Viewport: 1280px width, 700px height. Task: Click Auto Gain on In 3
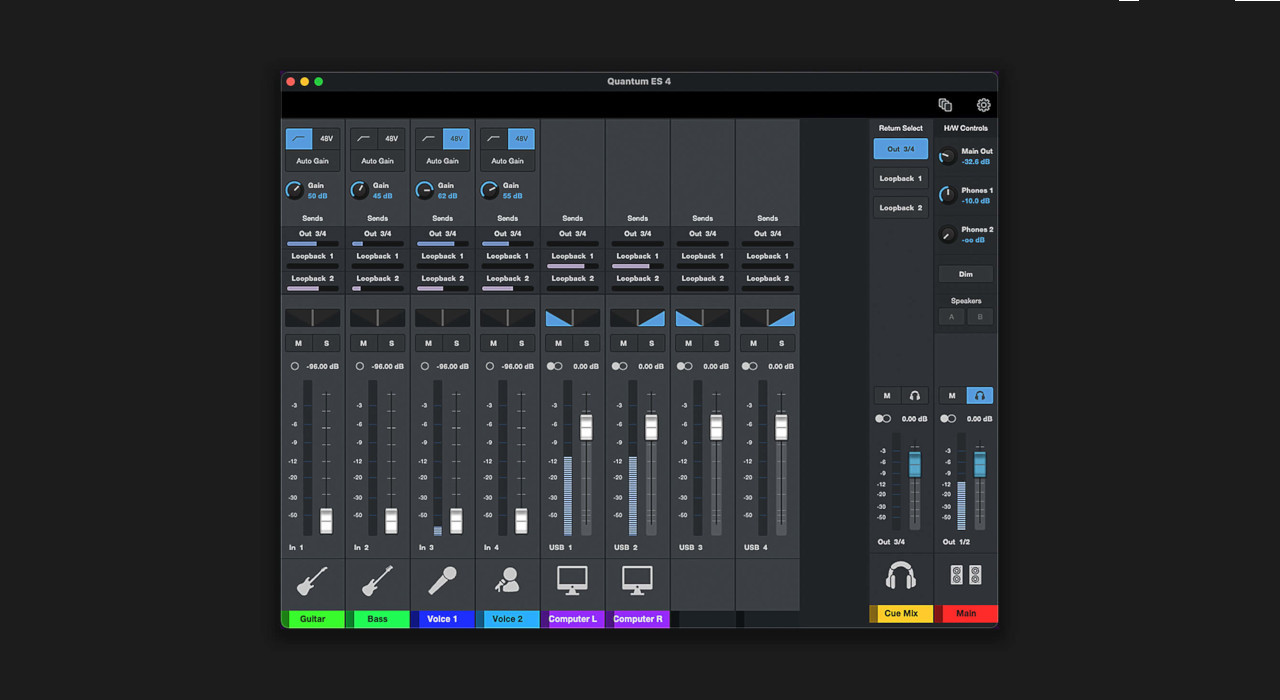pos(443,161)
